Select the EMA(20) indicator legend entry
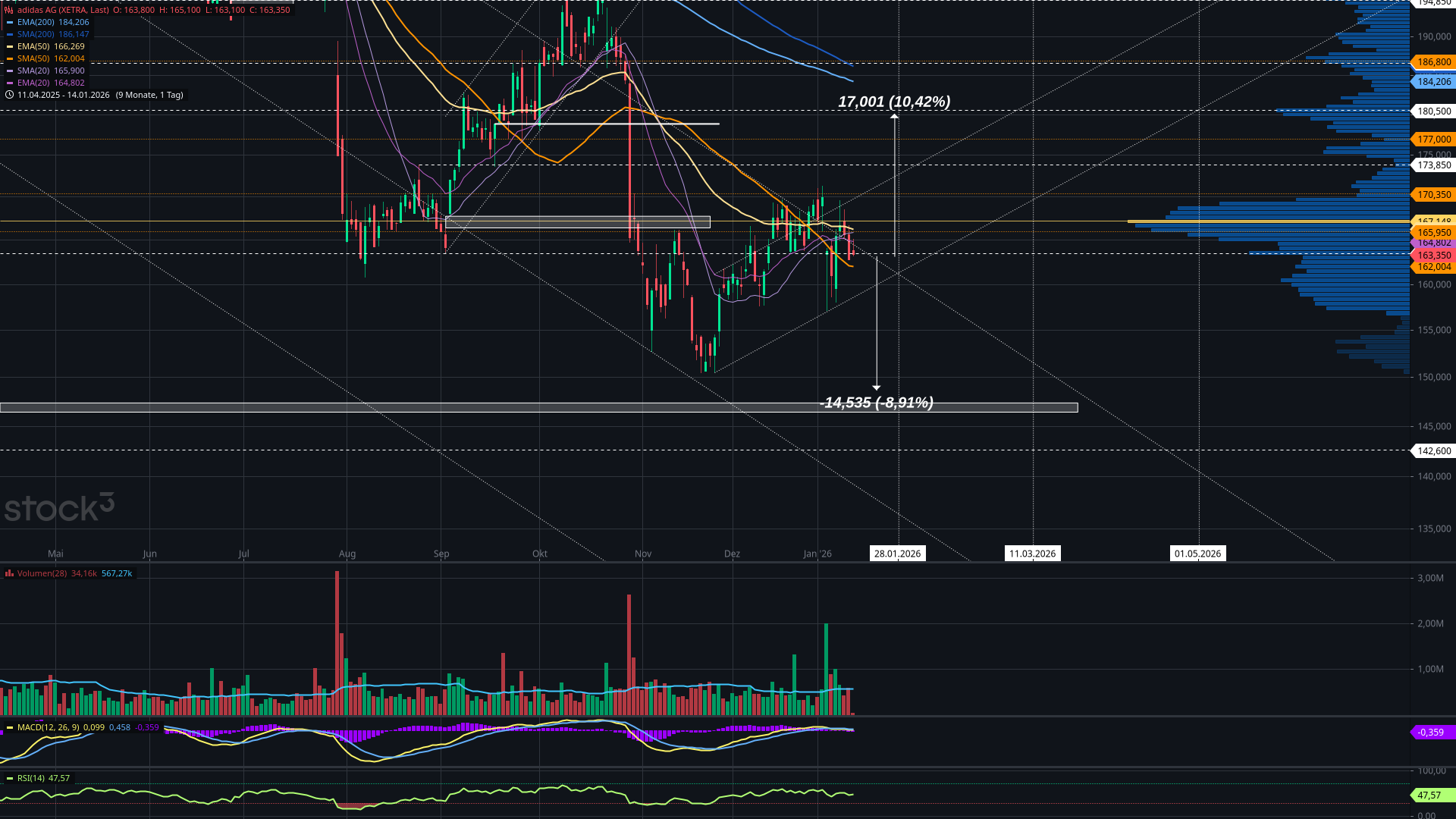The width and height of the screenshot is (1456, 819). pyautogui.click(x=33, y=83)
